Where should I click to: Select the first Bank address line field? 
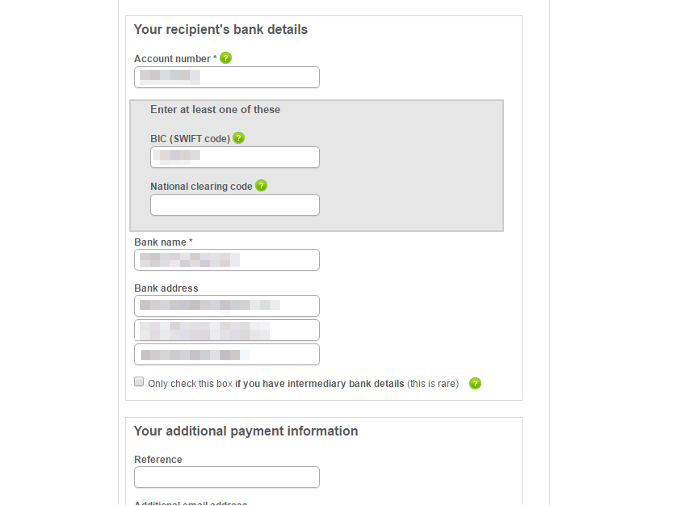pyautogui.click(x=227, y=306)
